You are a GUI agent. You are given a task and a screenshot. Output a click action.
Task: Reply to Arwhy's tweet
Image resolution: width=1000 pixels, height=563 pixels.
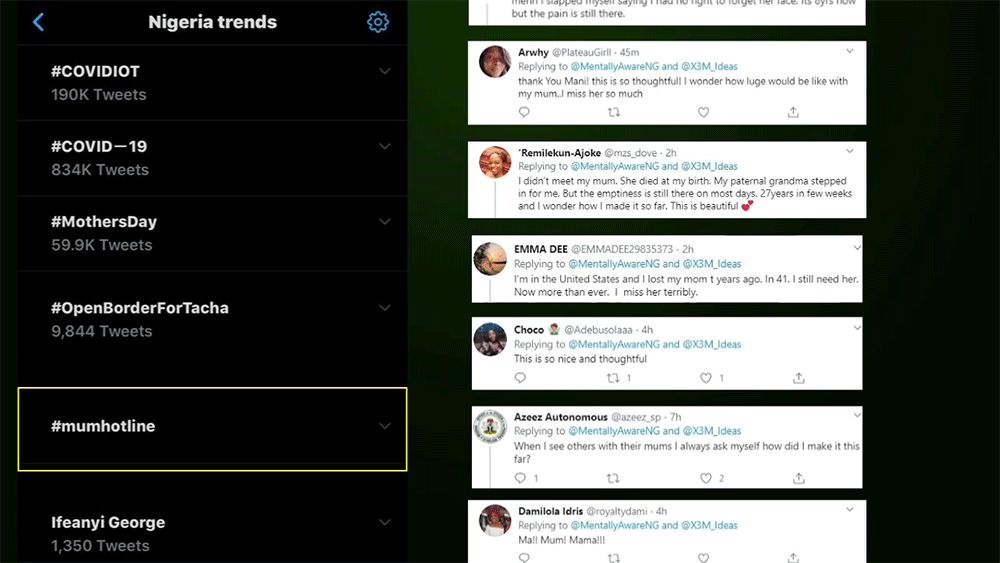524,112
